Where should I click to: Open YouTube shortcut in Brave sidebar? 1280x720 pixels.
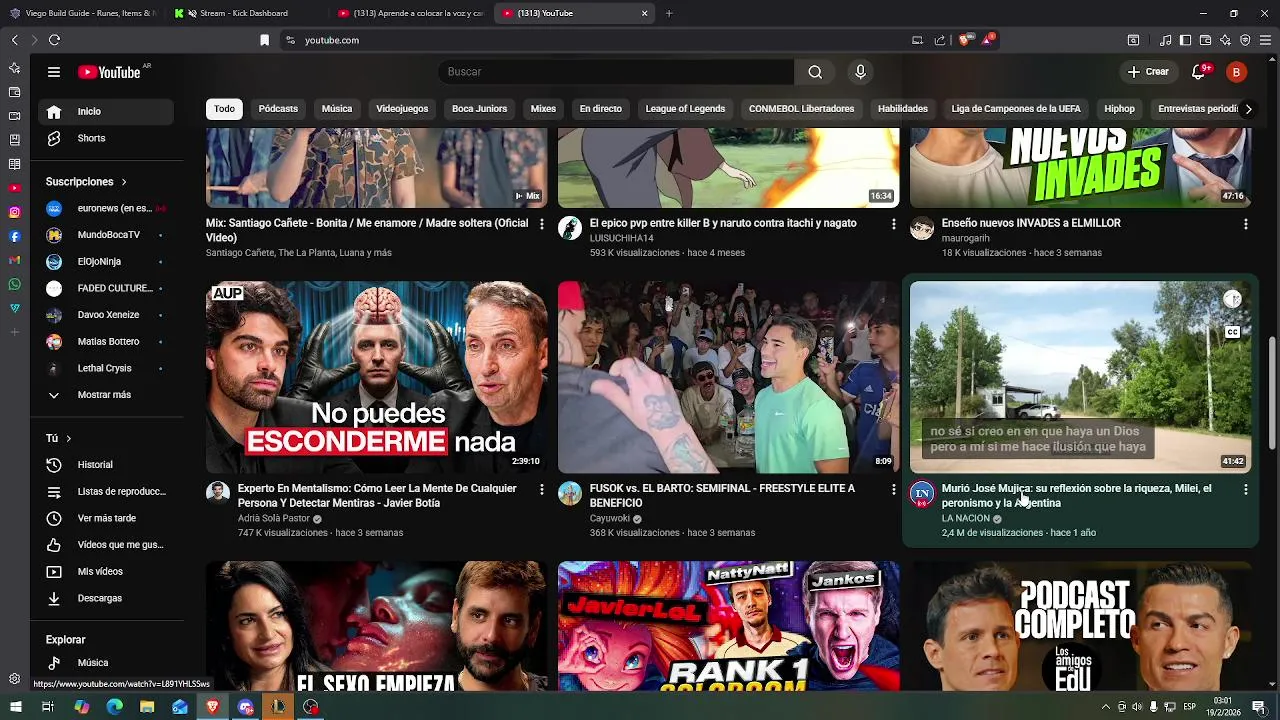(14, 188)
